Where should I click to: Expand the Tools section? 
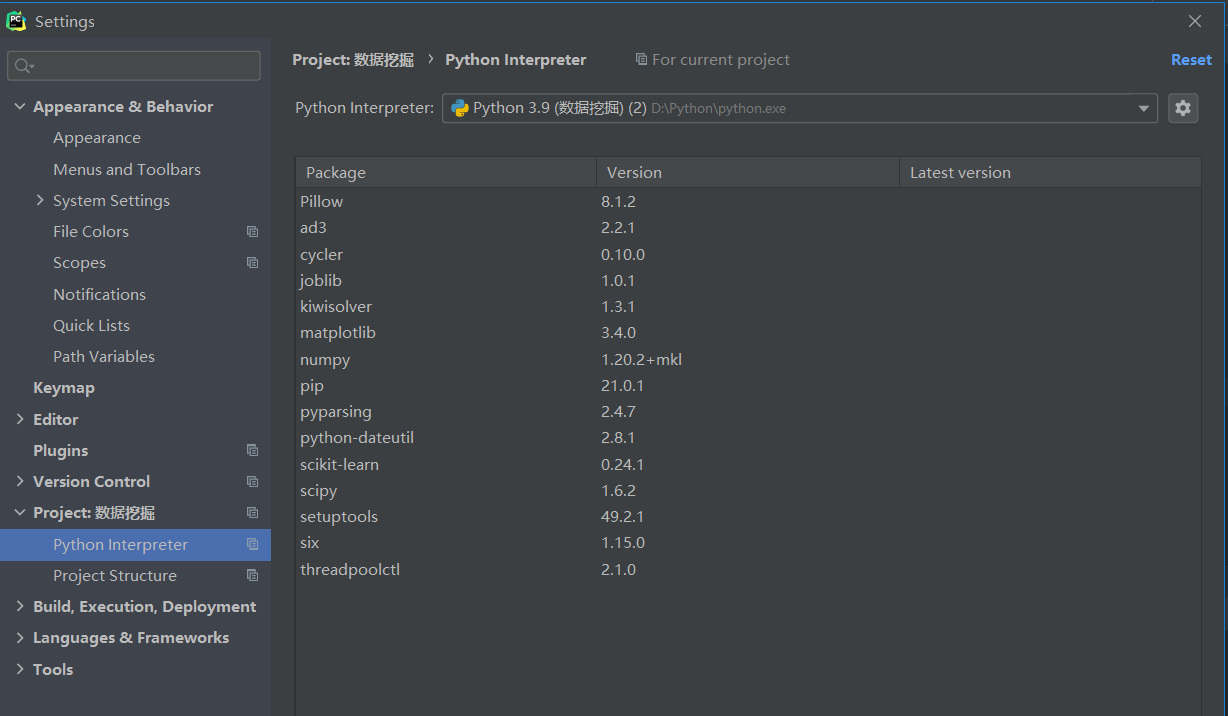pos(20,669)
